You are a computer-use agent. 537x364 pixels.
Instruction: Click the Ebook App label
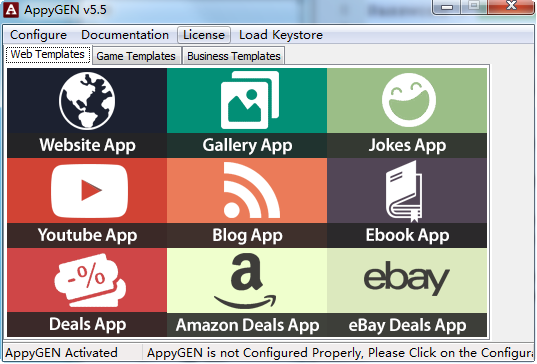(x=407, y=235)
